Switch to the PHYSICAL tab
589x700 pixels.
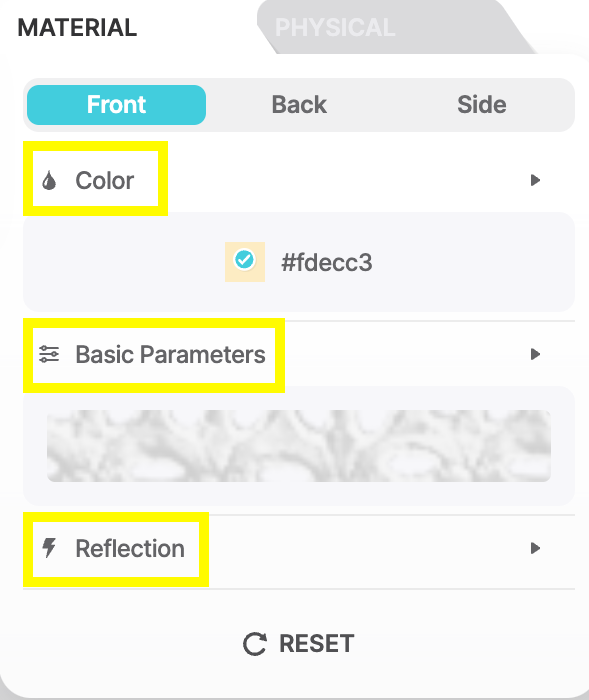coord(335,28)
